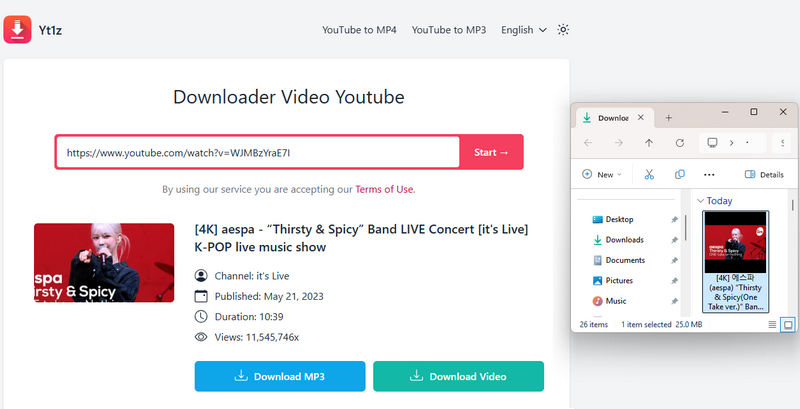Click the Cut scissors icon in Explorer

coord(648,174)
